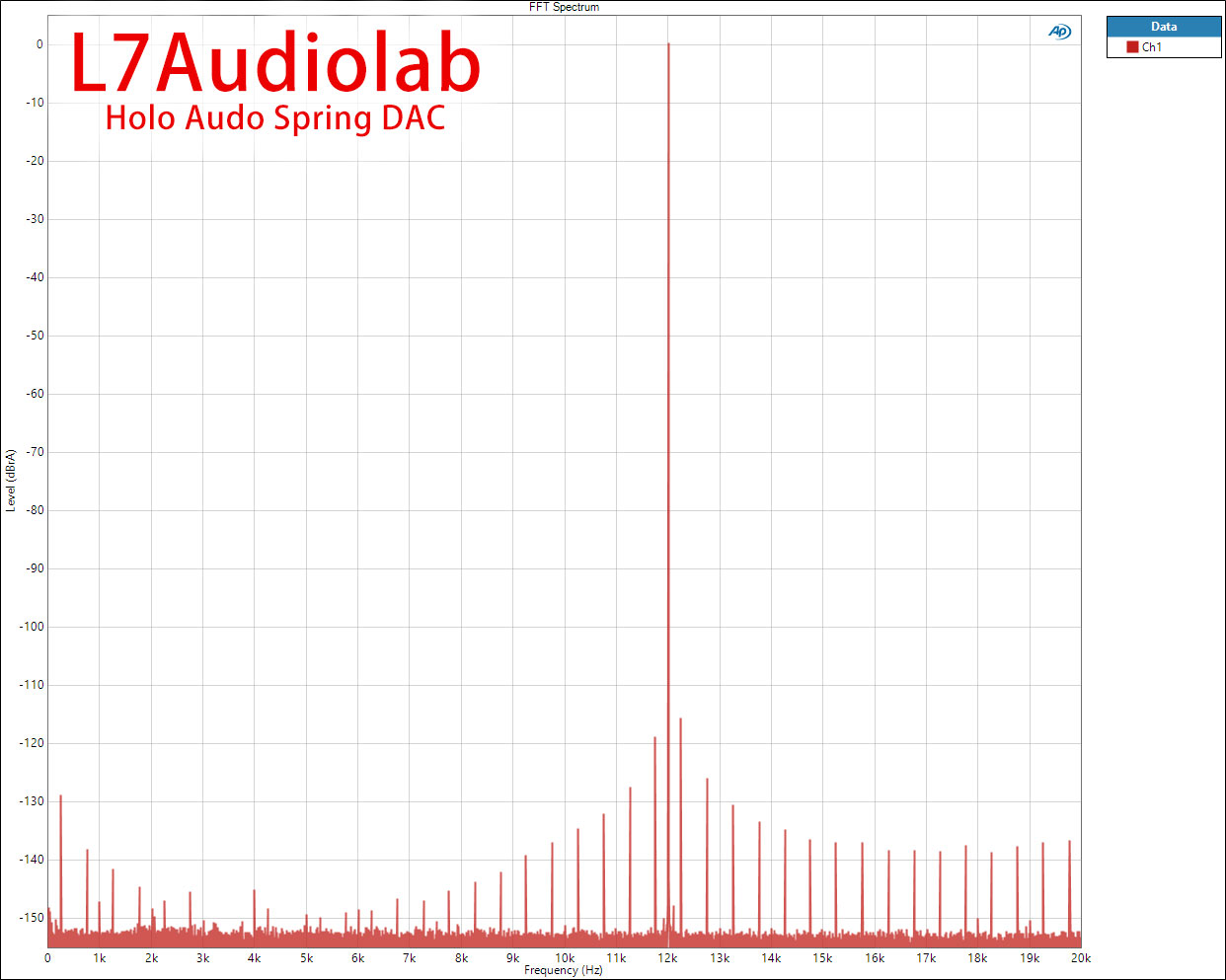Click the 9k frequency axis label
The height and width of the screenshot is (980, 1226).
click(x=512, y=958)
